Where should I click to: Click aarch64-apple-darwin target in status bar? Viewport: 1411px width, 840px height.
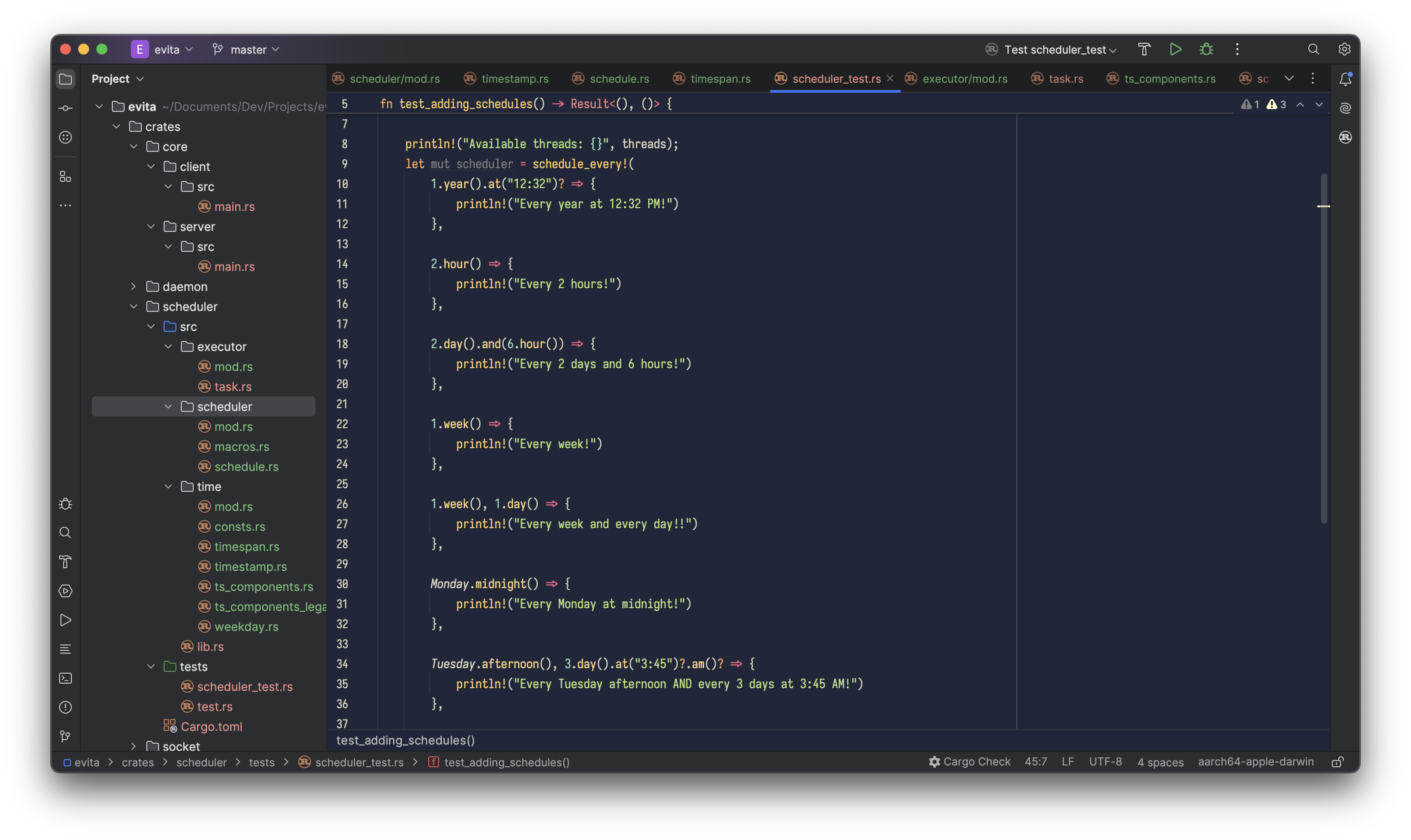(1256, 762)
